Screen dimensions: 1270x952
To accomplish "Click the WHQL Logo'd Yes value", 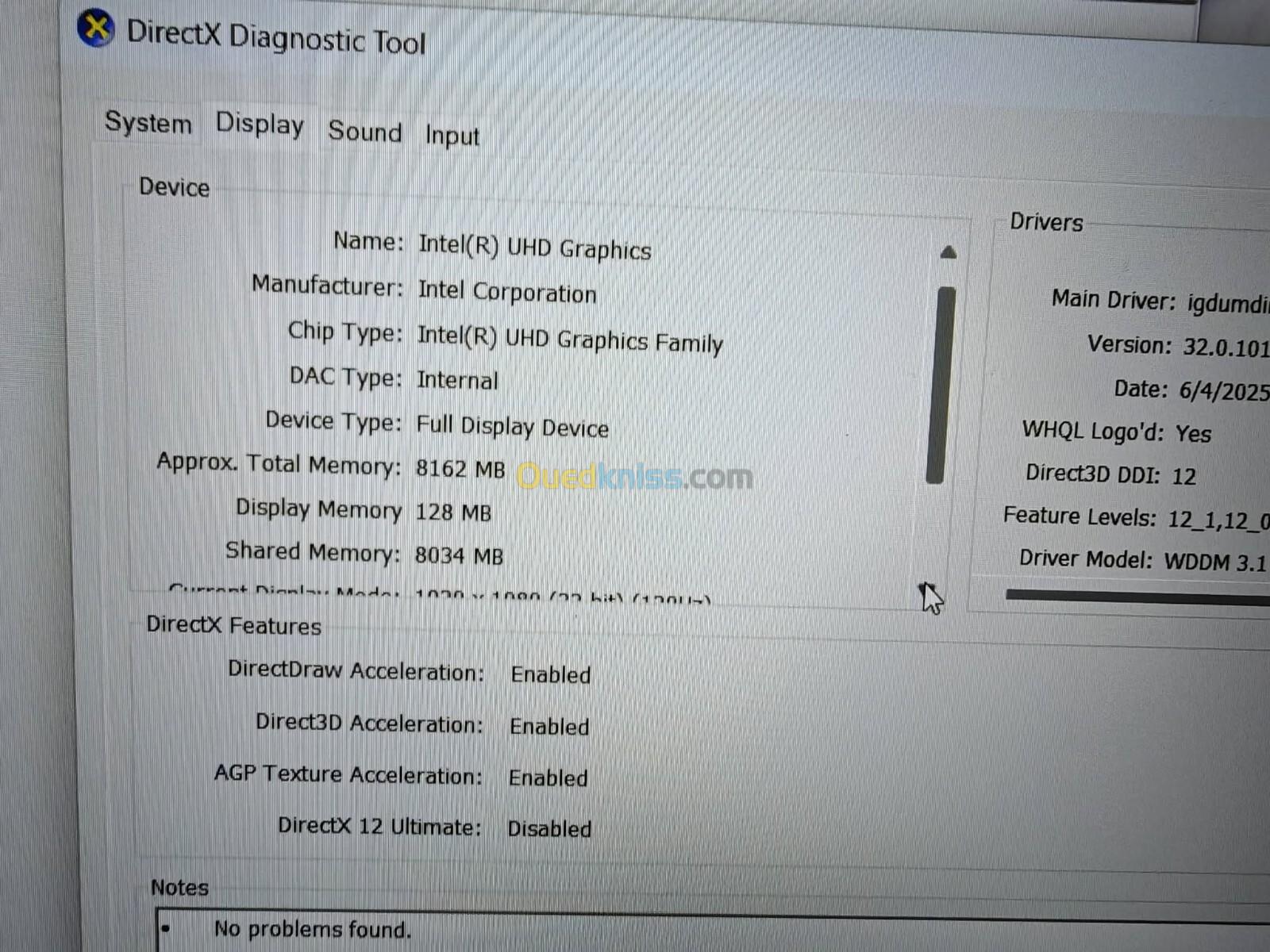I will click(x=1193, y=434).
